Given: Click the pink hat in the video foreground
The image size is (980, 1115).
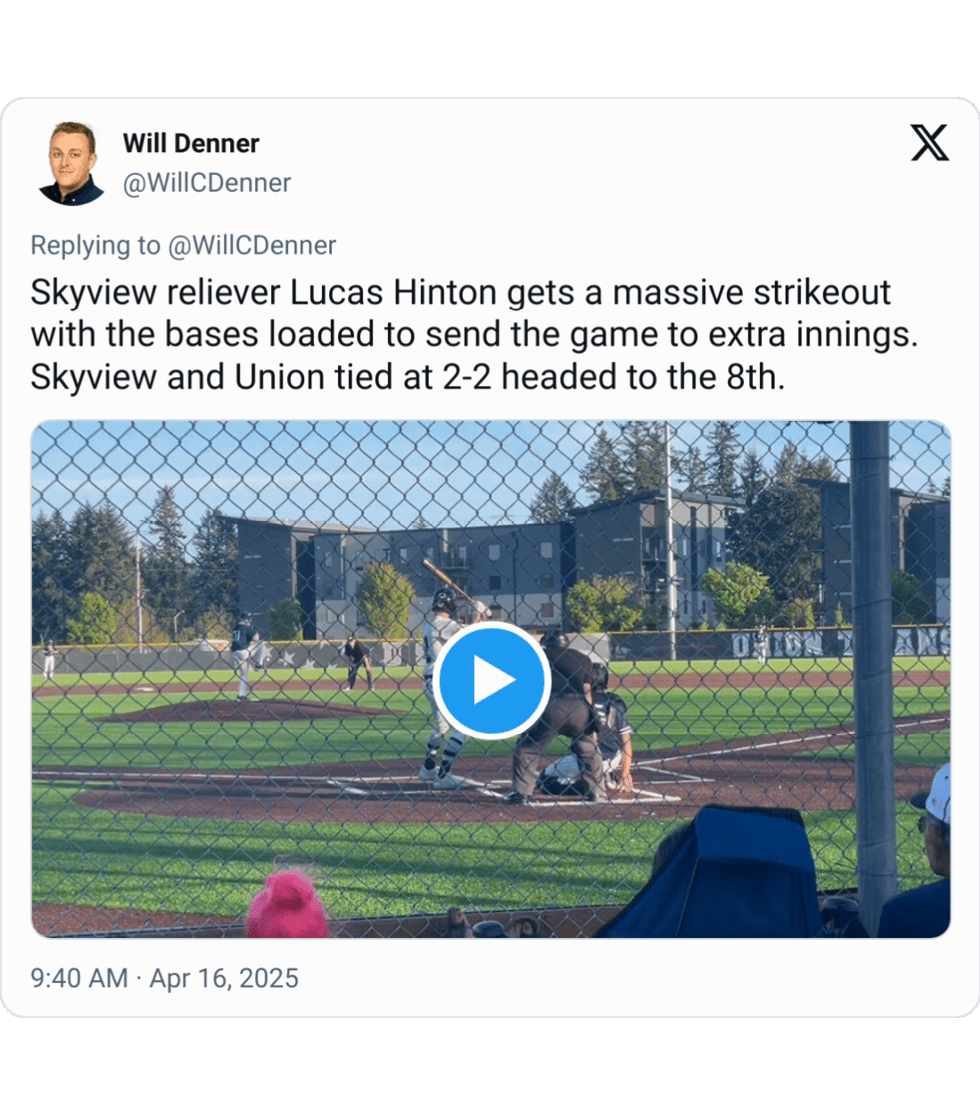Looking at the screenshot, I should (x=288, y=902).
